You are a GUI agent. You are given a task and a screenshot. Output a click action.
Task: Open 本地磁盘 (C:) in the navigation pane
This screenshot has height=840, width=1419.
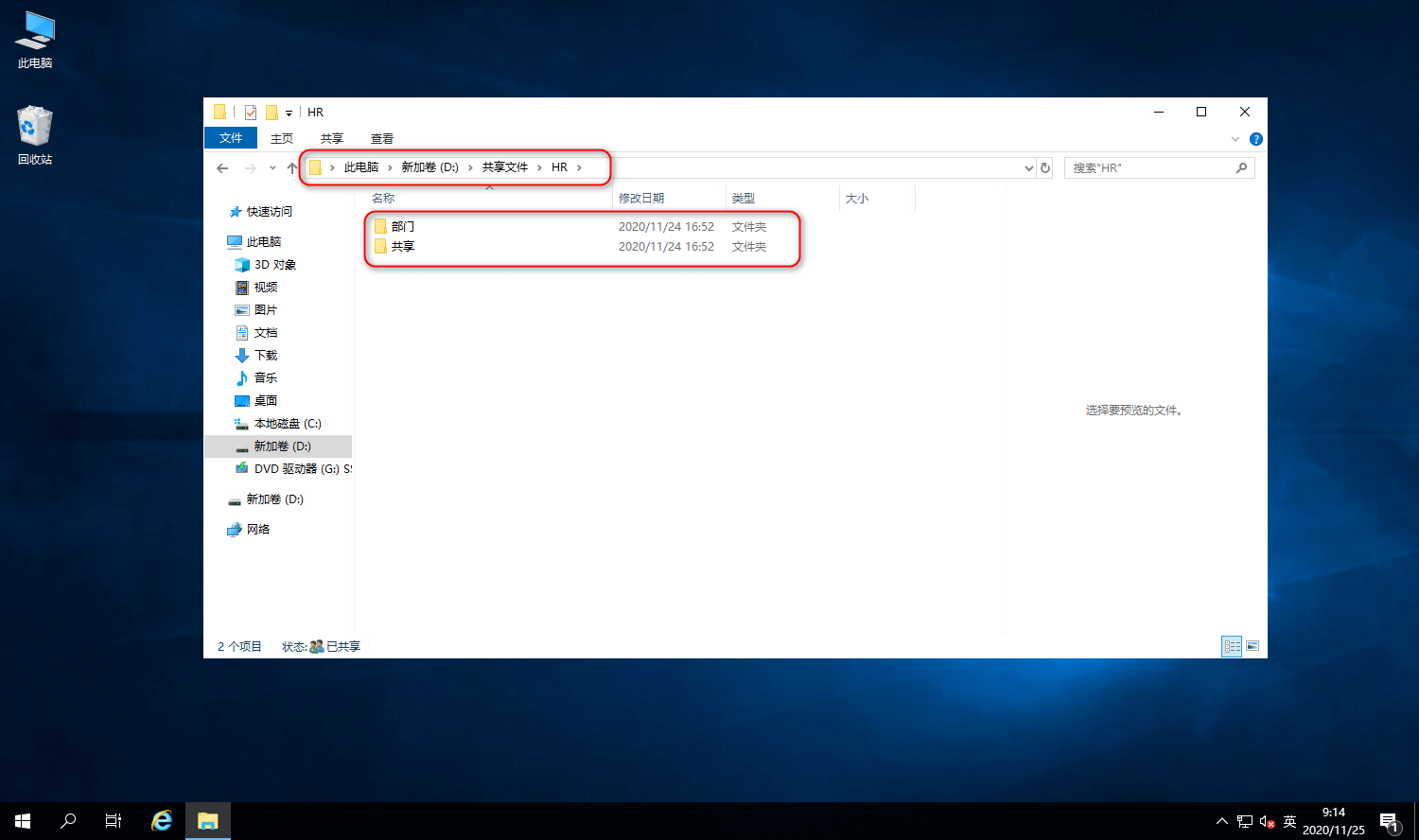coord(288,424)
